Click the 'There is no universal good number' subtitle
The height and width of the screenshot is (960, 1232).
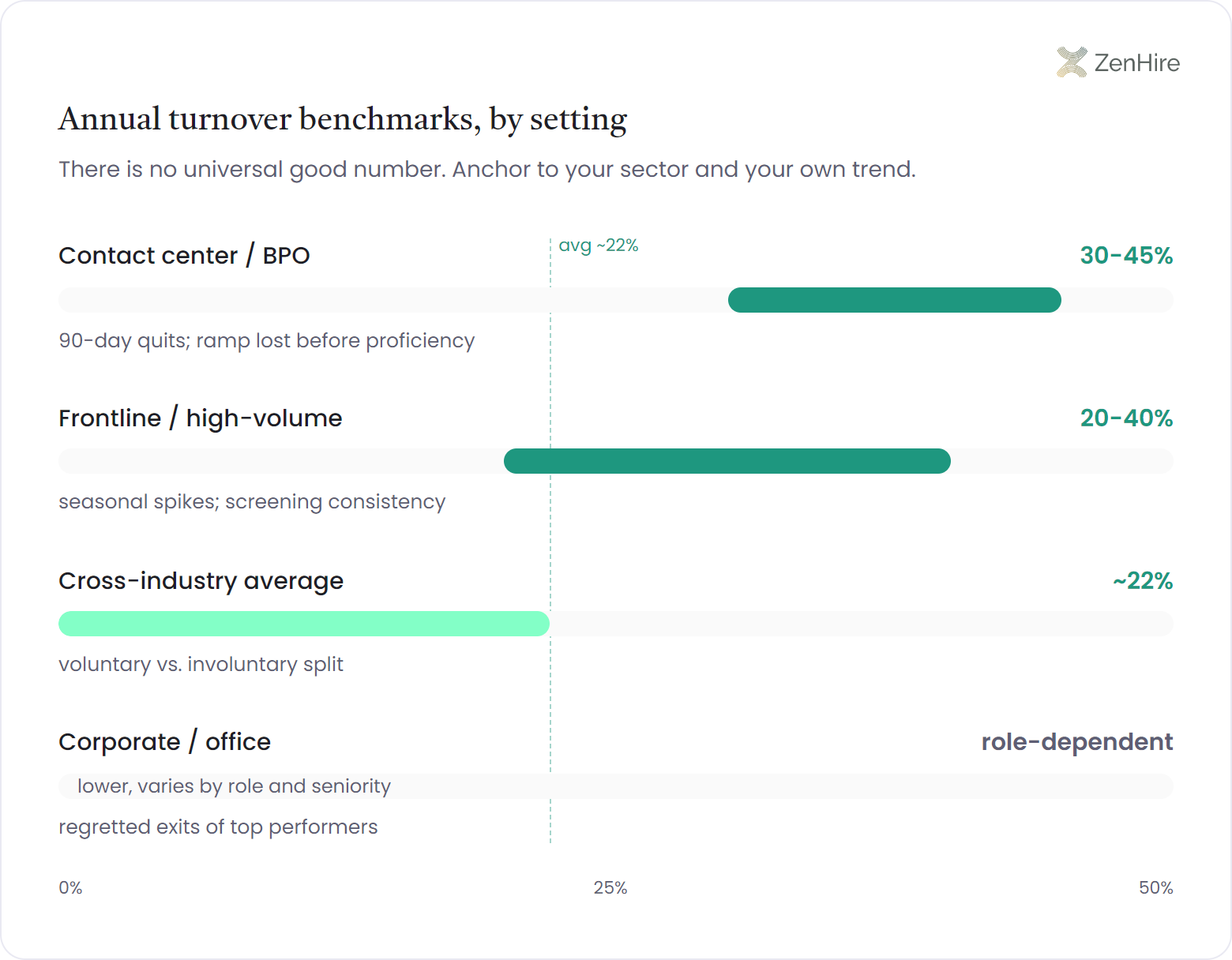pyautogui.click(x=487, y=169)
